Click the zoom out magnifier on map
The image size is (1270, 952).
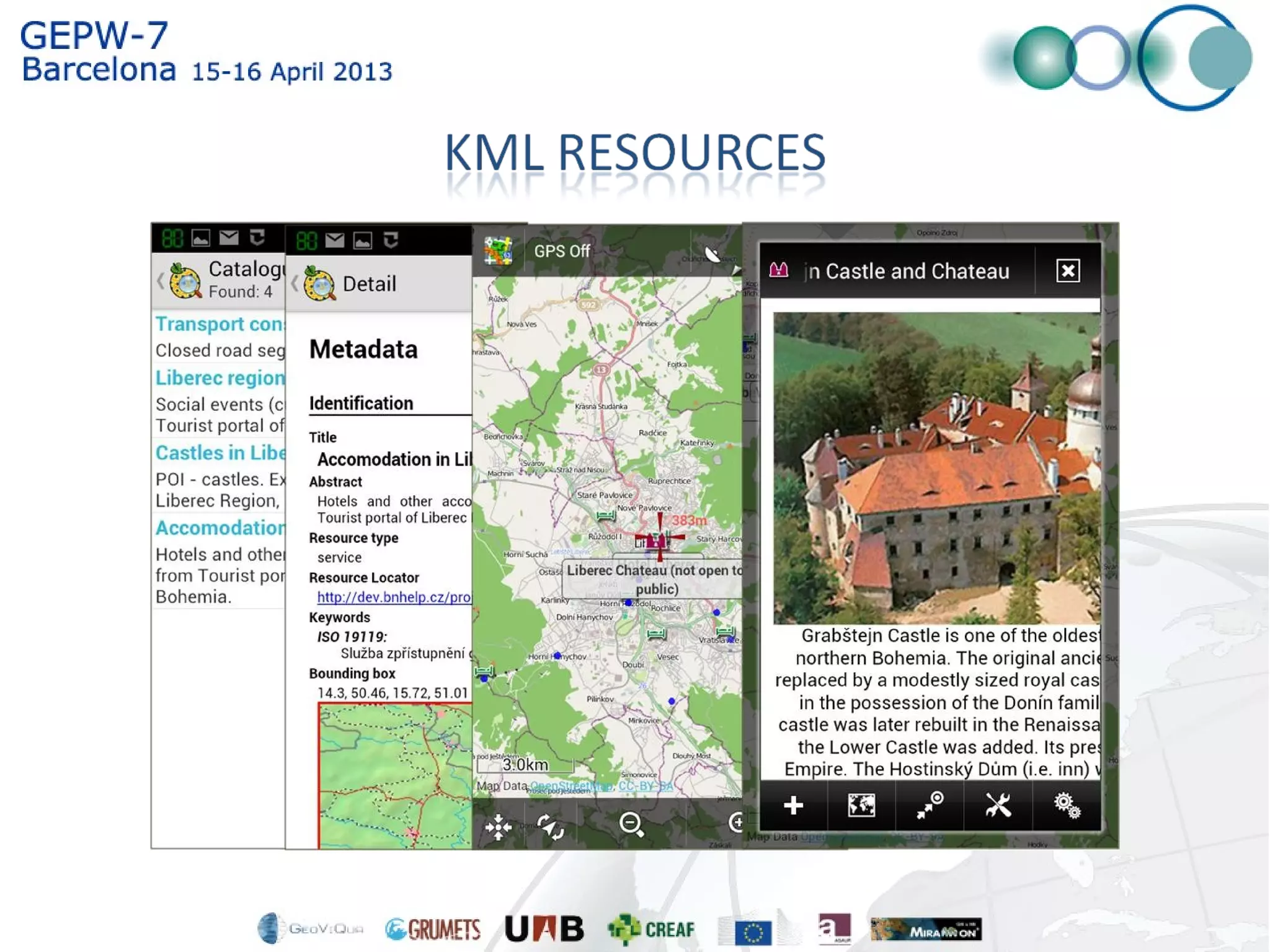(x=631, y=824)
